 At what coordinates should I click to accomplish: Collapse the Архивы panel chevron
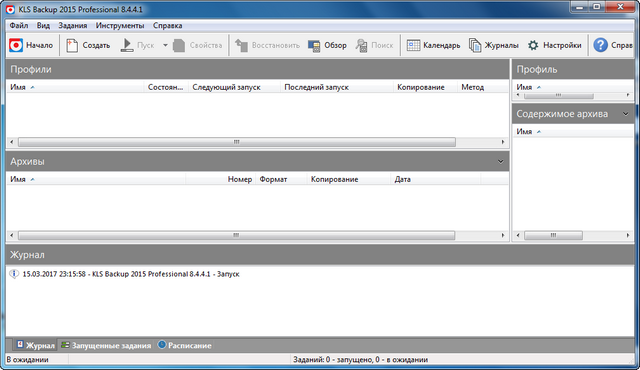point(500,162)
